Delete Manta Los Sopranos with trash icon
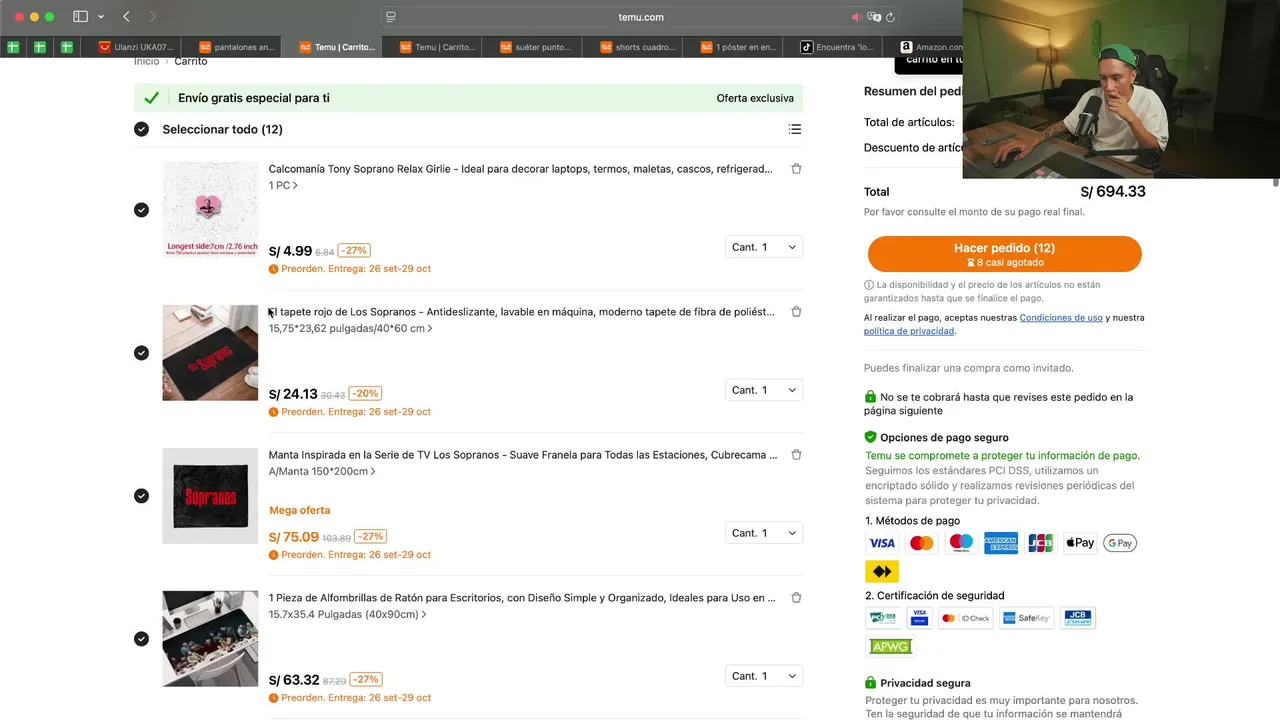 point(796,455)
